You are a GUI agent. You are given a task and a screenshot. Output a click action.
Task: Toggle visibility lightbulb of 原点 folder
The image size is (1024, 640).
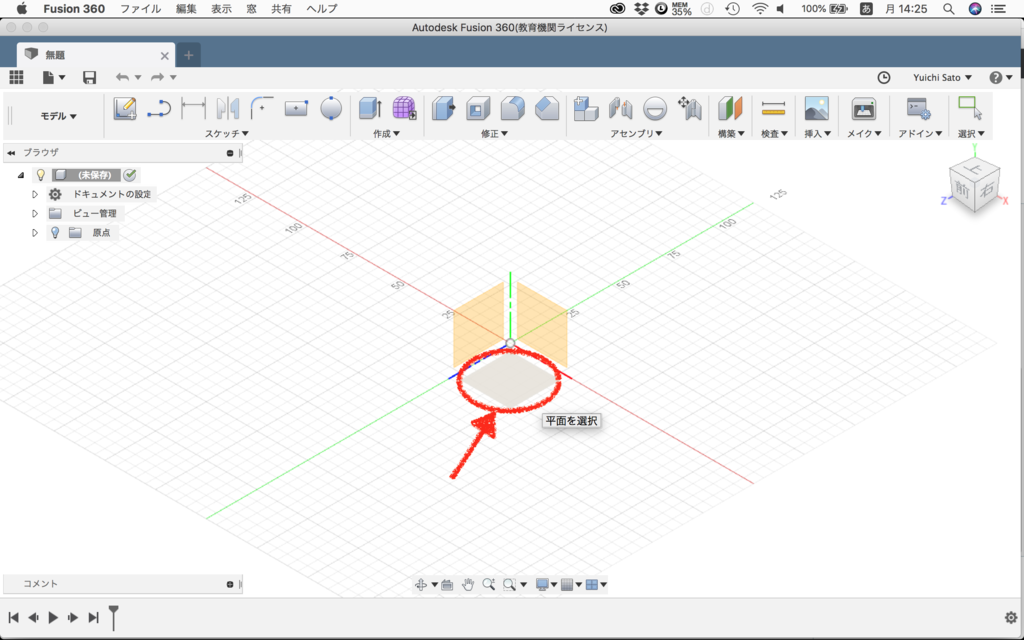(x=56, y=232)
